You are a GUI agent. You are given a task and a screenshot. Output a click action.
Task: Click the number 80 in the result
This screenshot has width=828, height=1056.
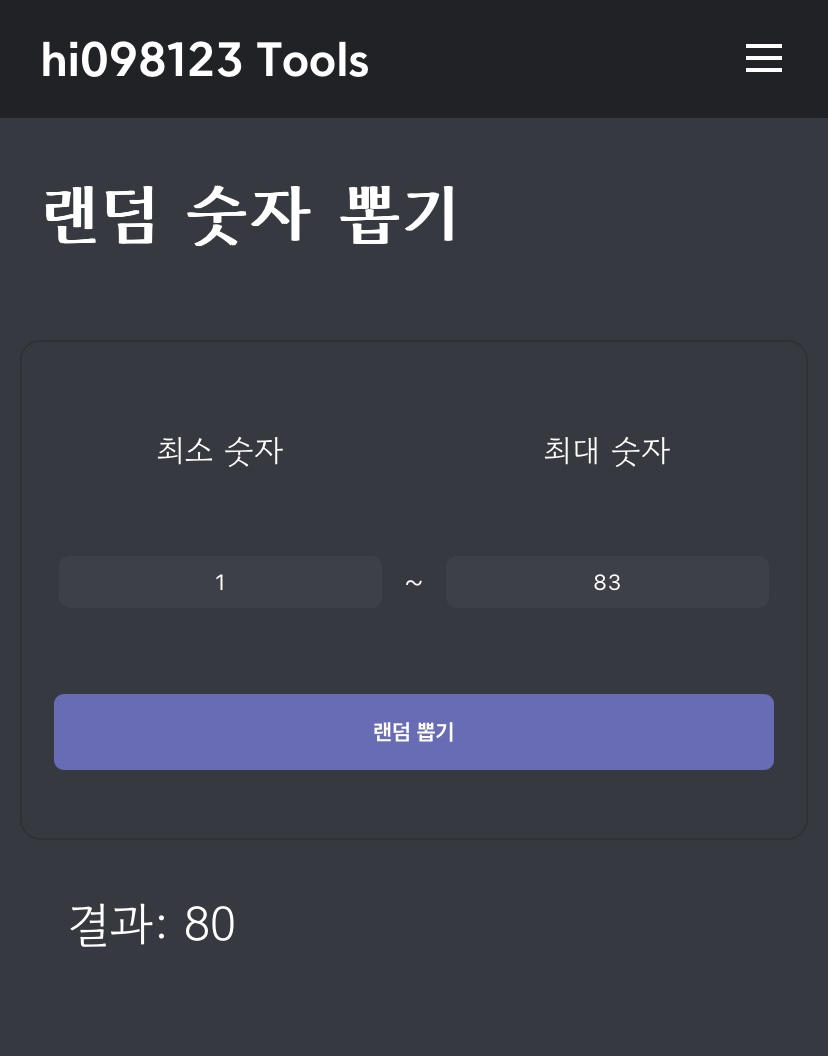pos(210,925)
